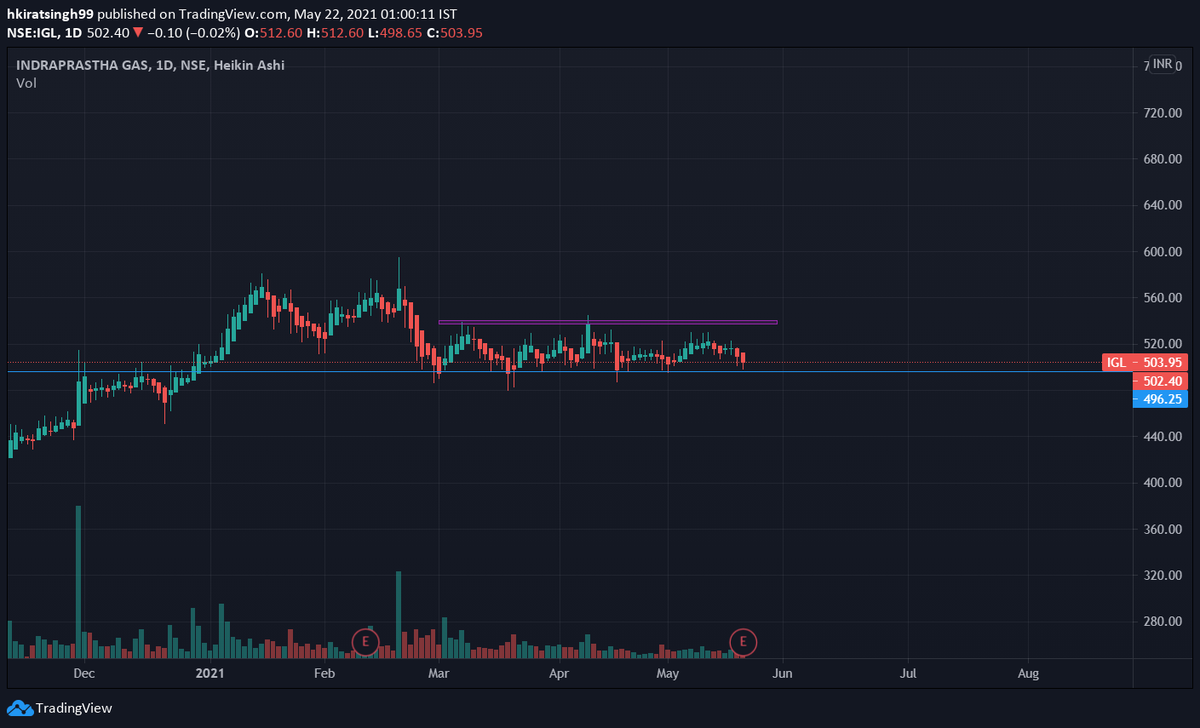Click the 360.00 price axis label
This screenshot has height=728, width=1200.
pos(1163,529)
